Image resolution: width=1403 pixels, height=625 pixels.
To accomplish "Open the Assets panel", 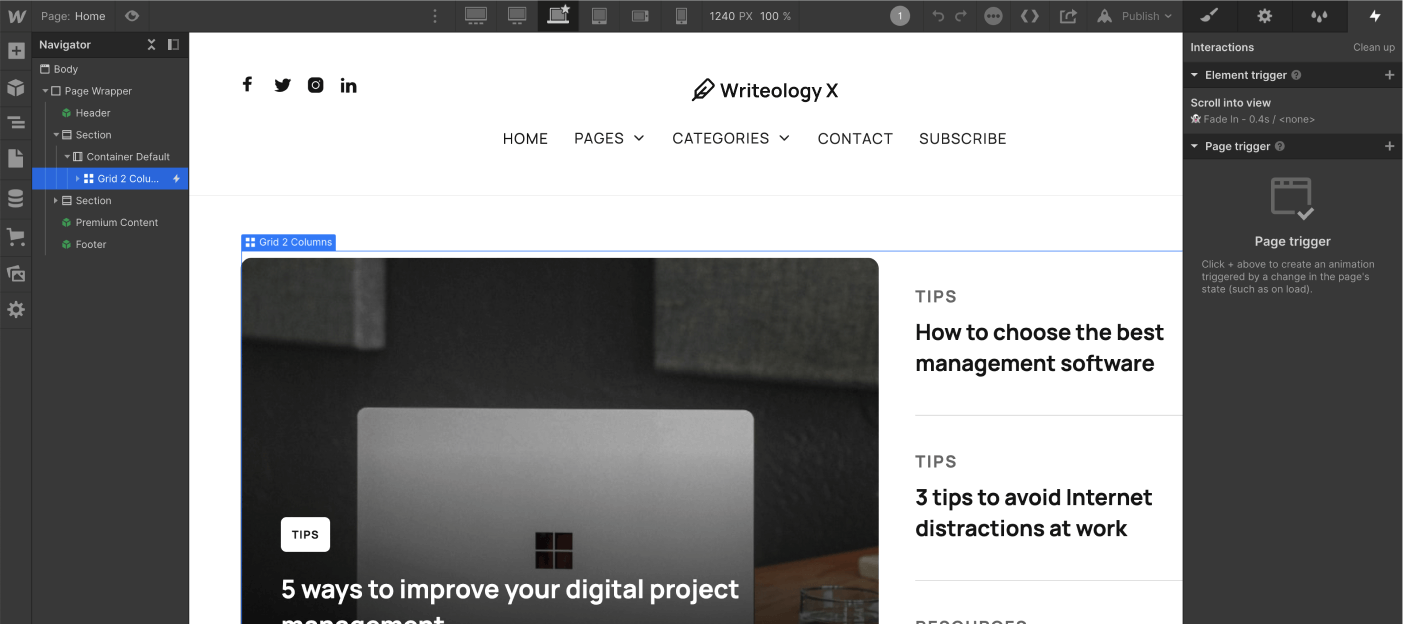I will pyautogui.click(x=16, y=273).
